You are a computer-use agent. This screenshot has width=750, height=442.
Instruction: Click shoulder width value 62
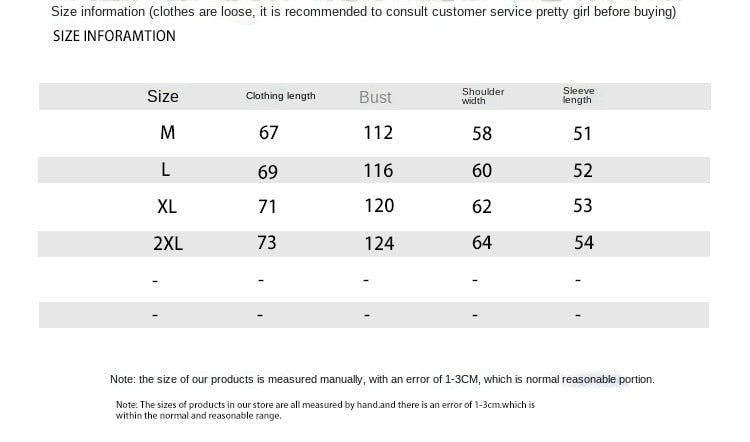tap(482, 207)
